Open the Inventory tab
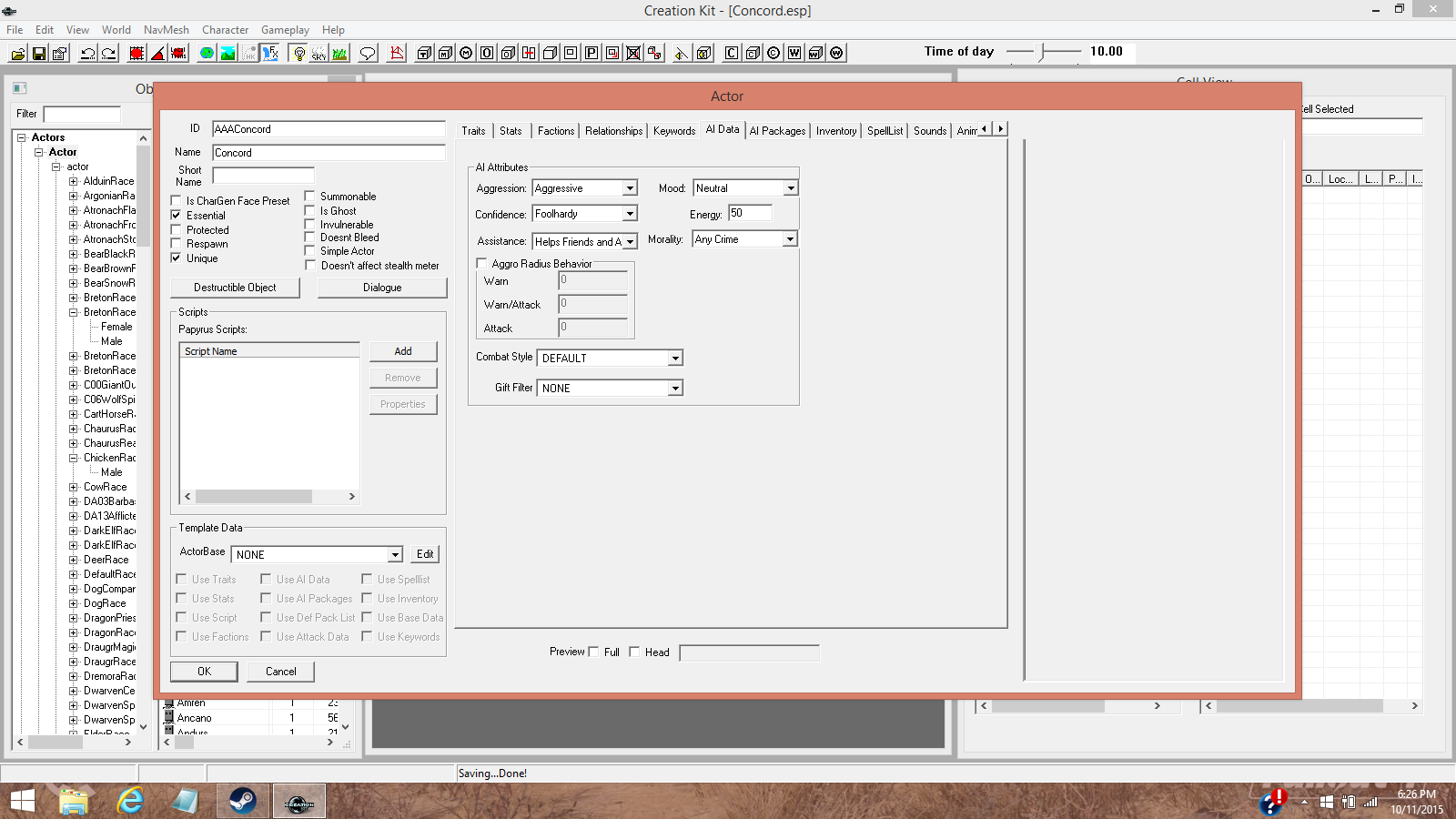Viewport: 1456px width, 819px height. 836,131
